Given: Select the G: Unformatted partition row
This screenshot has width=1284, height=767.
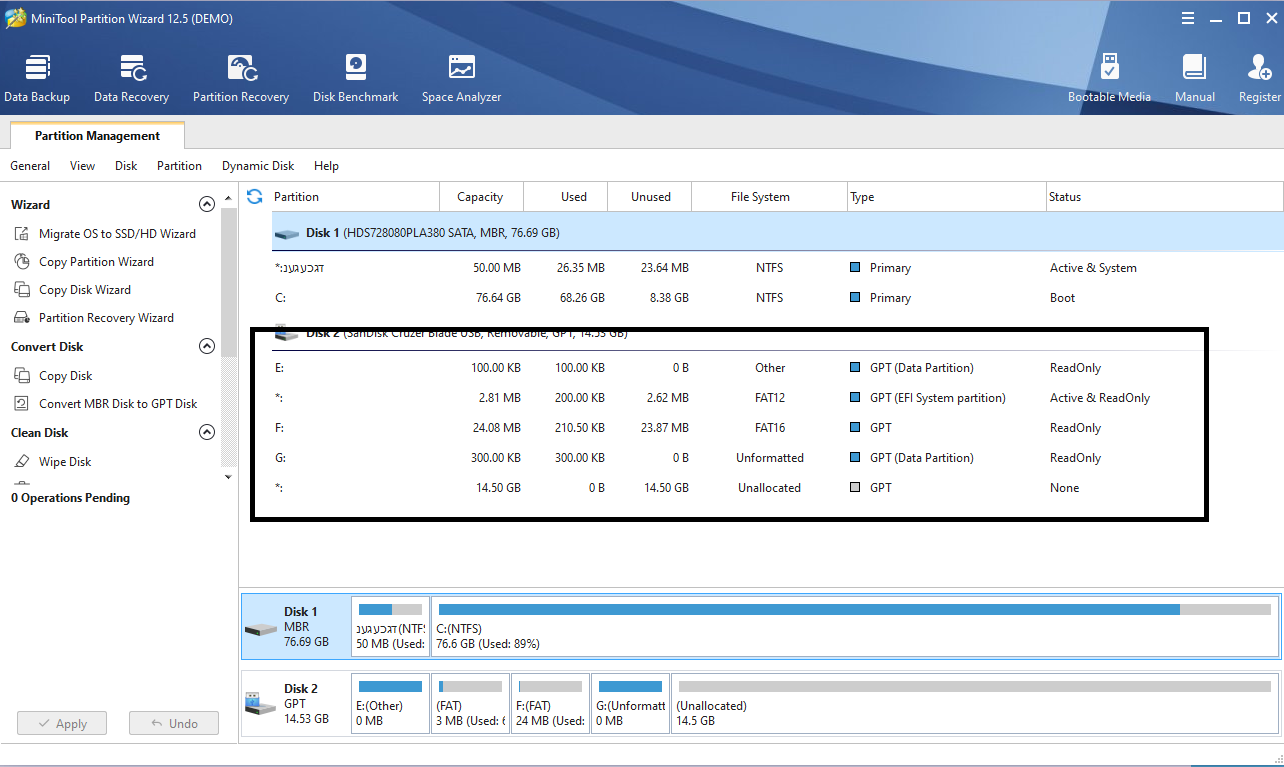Looking at the screenshot, I should tap(777, 458).
